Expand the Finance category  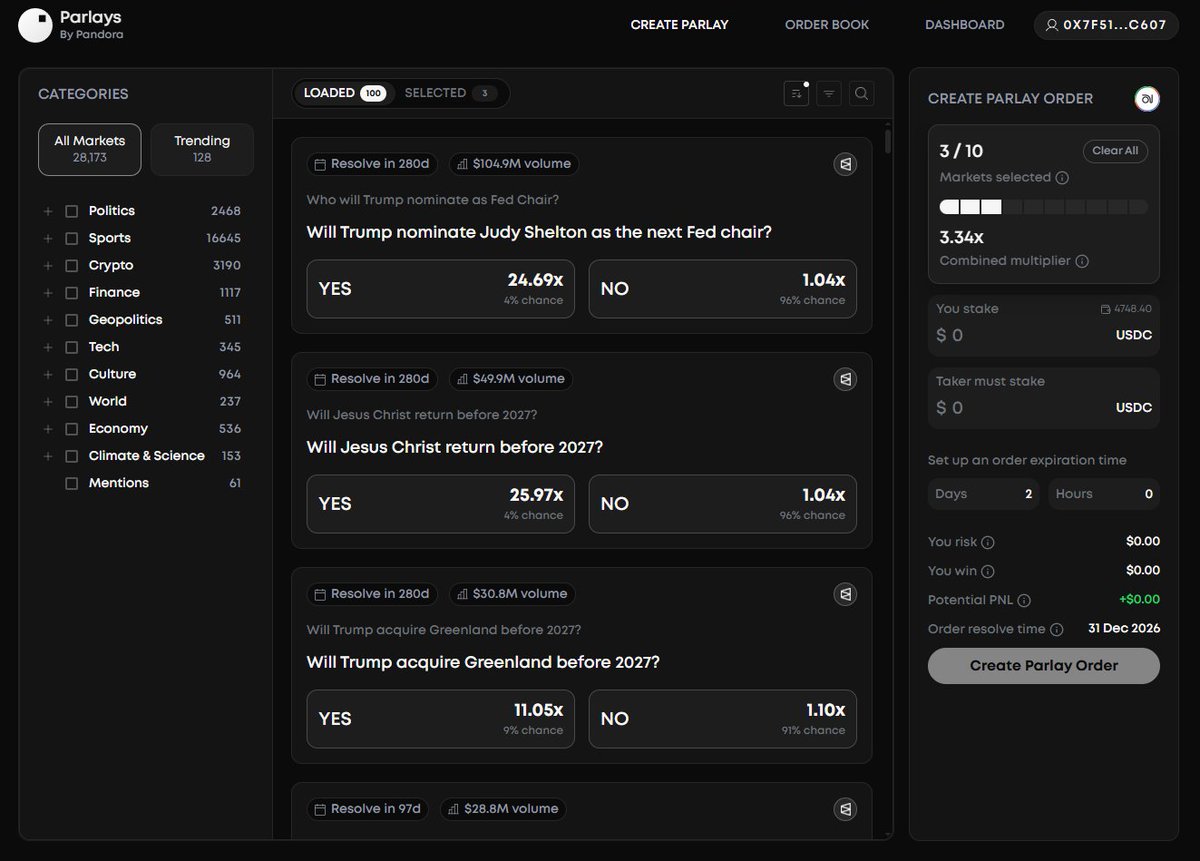(47, 293)
